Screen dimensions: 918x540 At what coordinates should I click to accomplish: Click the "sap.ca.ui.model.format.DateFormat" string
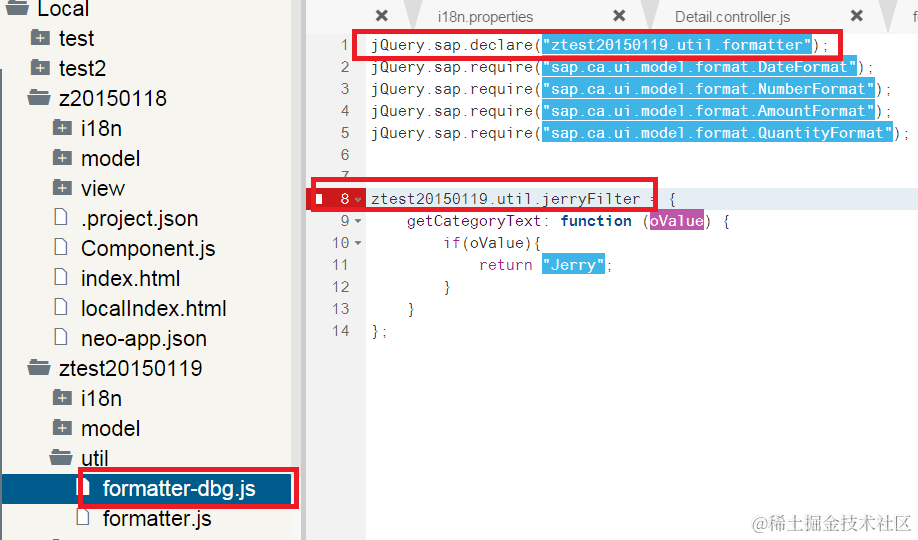coord(700,67)
